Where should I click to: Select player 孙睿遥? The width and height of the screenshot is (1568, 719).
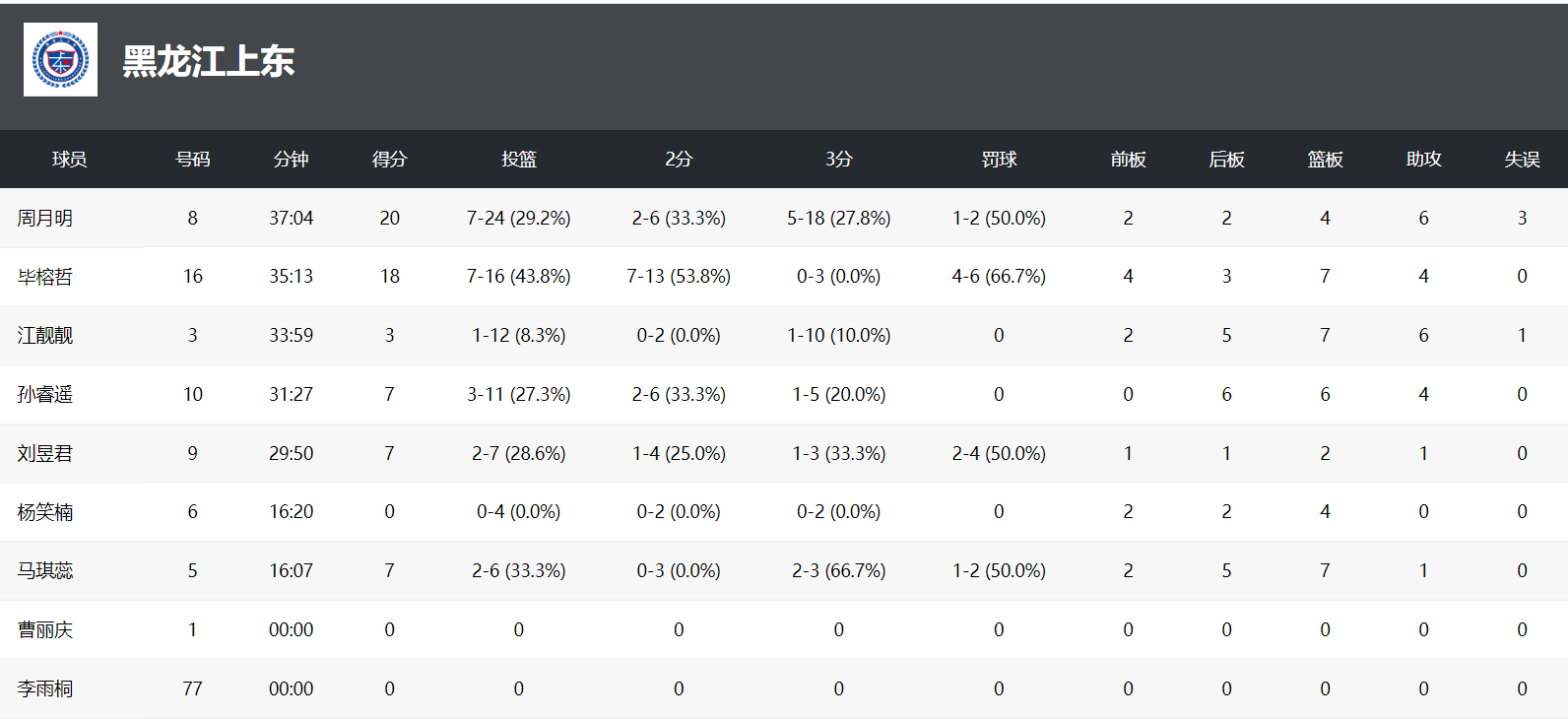(45, 395)
